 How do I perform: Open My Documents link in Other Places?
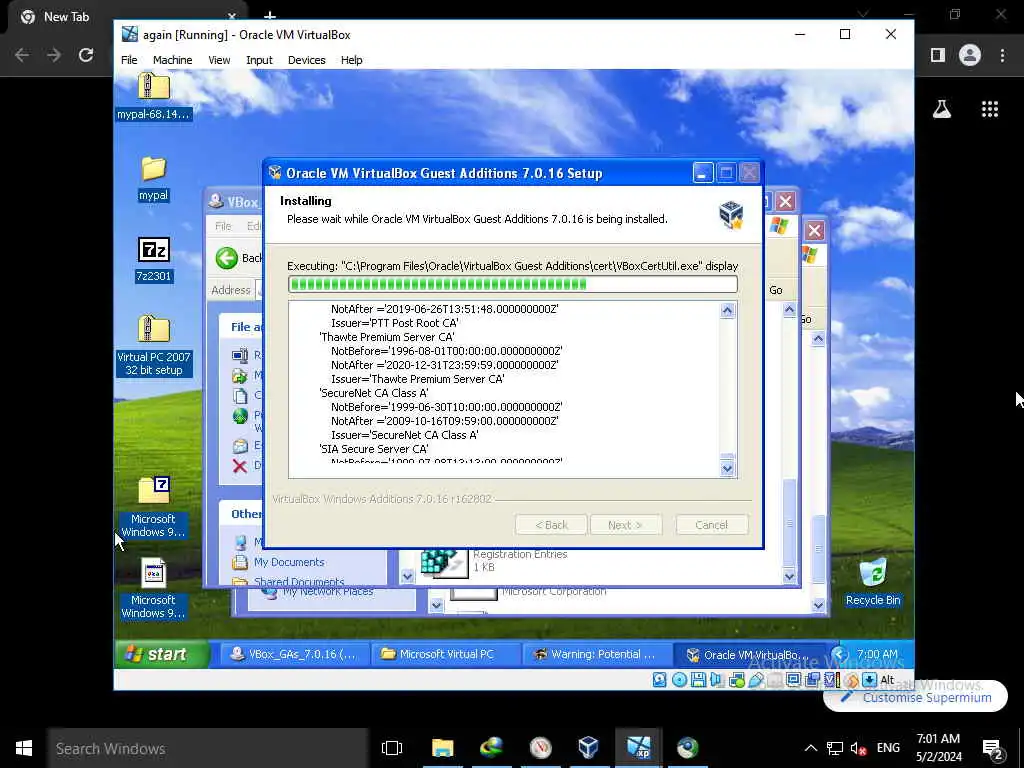coord(289,562)
